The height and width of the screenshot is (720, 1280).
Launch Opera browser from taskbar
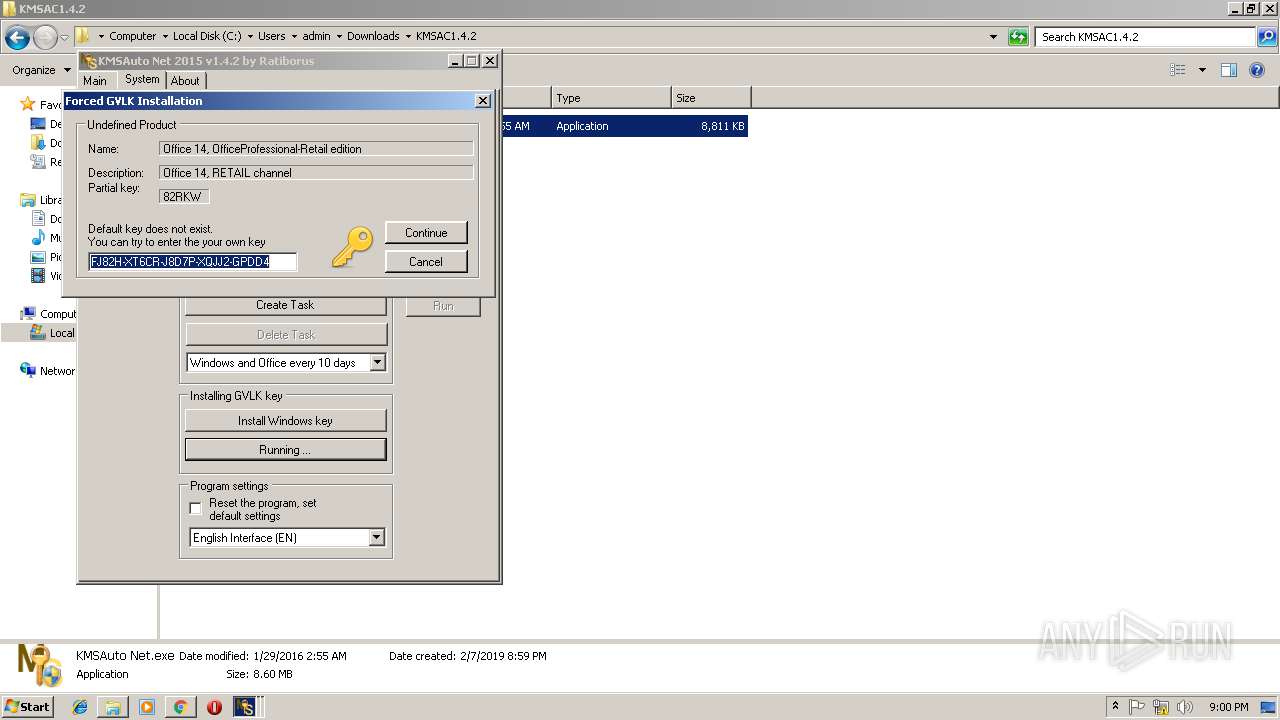pos(214,707)
